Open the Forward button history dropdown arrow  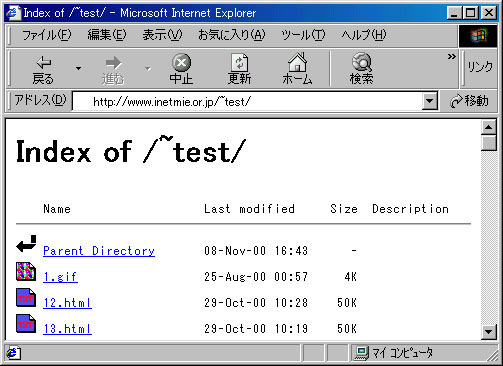[148, 69]
